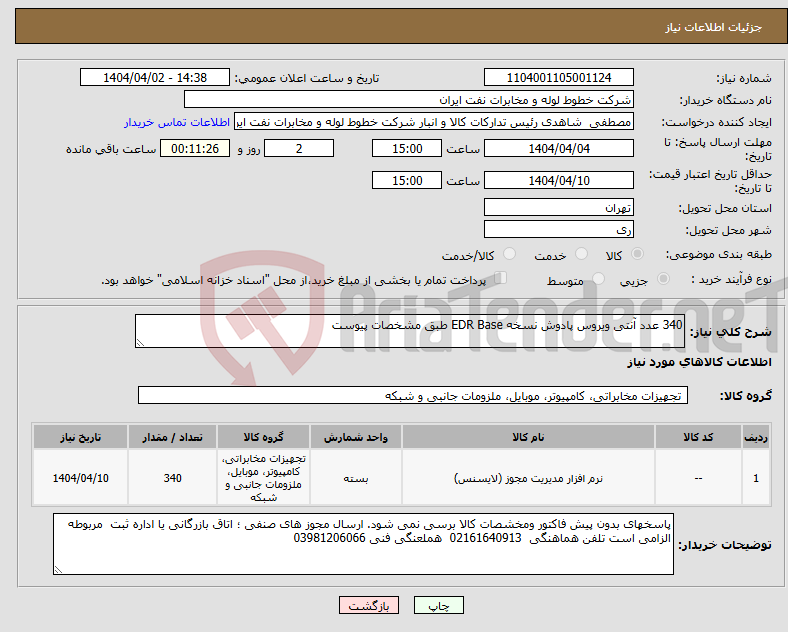
Task: Select the متوسط purchase type radio
Action: click(x=599, y=278)
